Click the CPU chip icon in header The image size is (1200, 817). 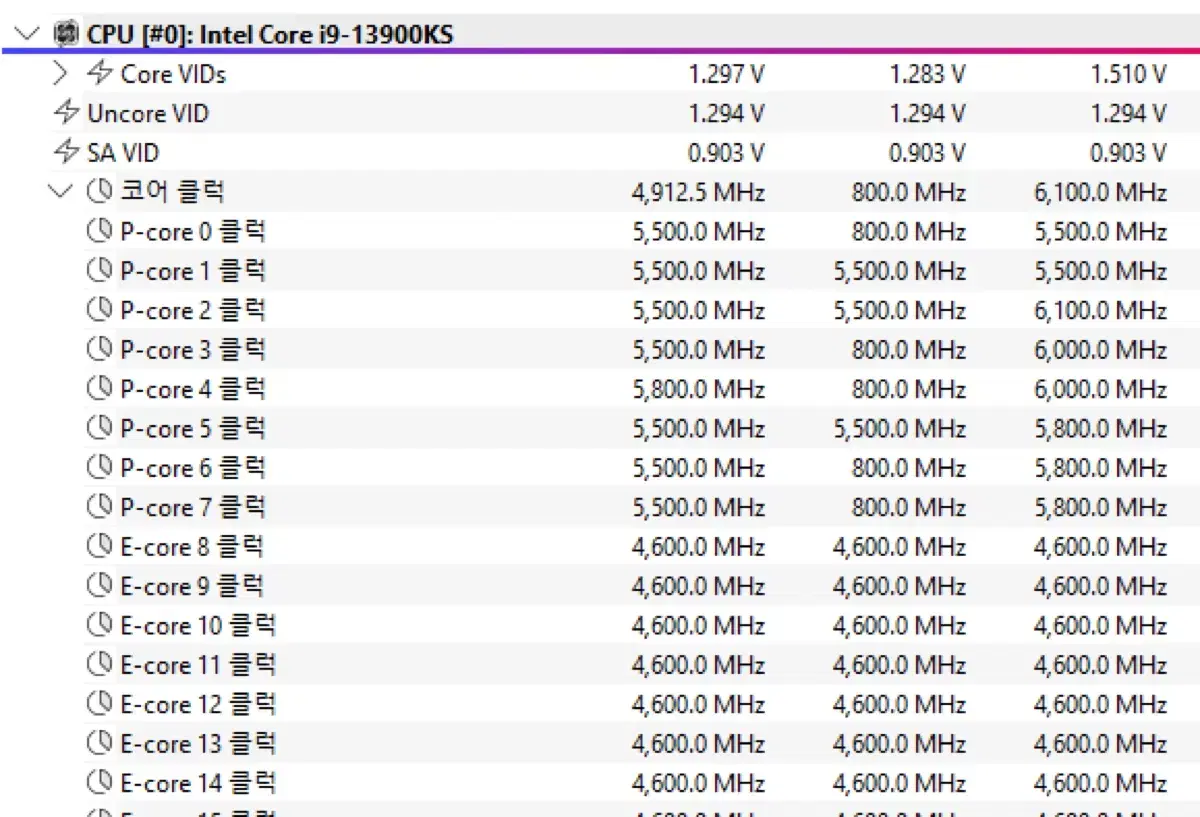(x=66, y=34)
